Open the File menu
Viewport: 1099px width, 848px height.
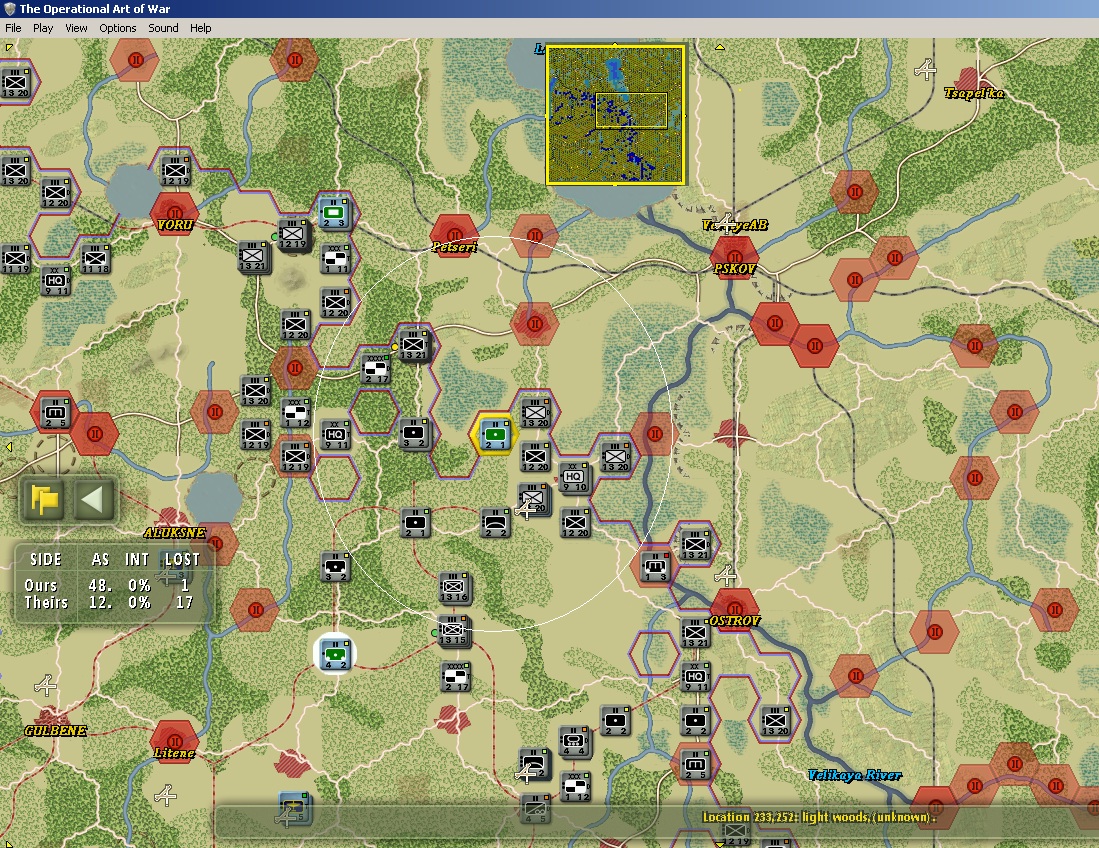[x=13, y=28]
